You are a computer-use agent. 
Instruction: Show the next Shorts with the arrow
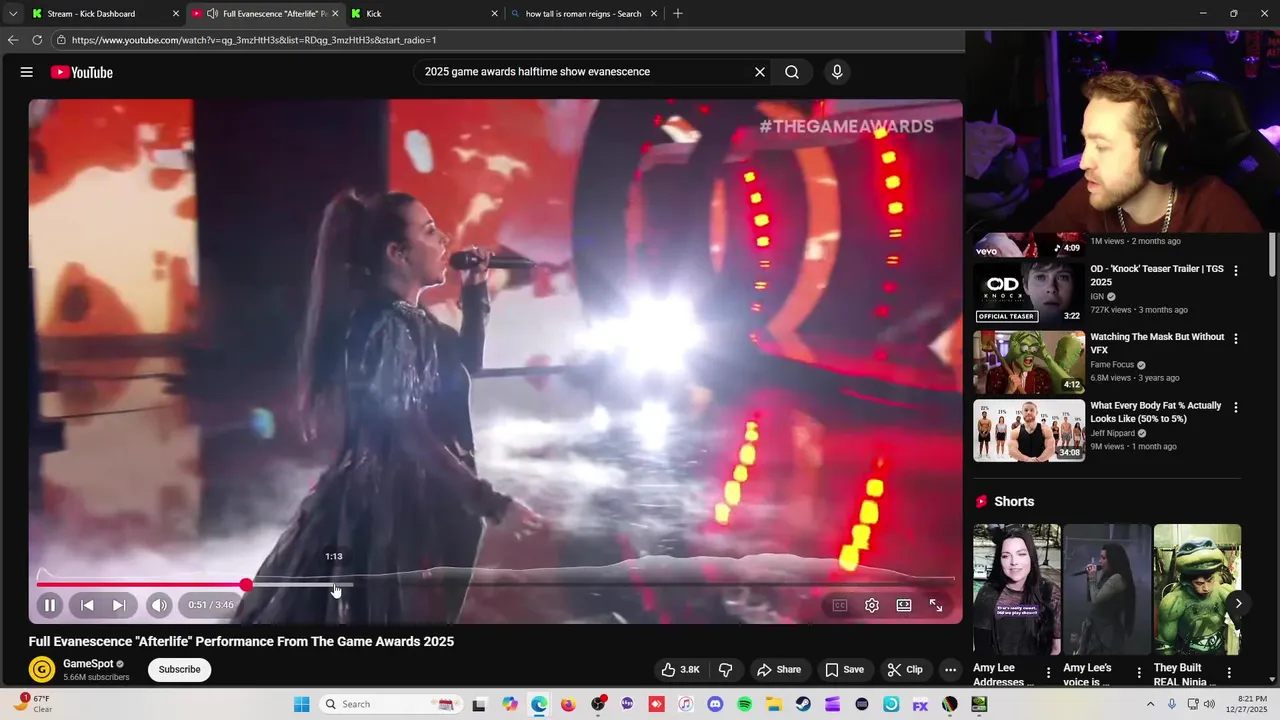[1238, 603]
